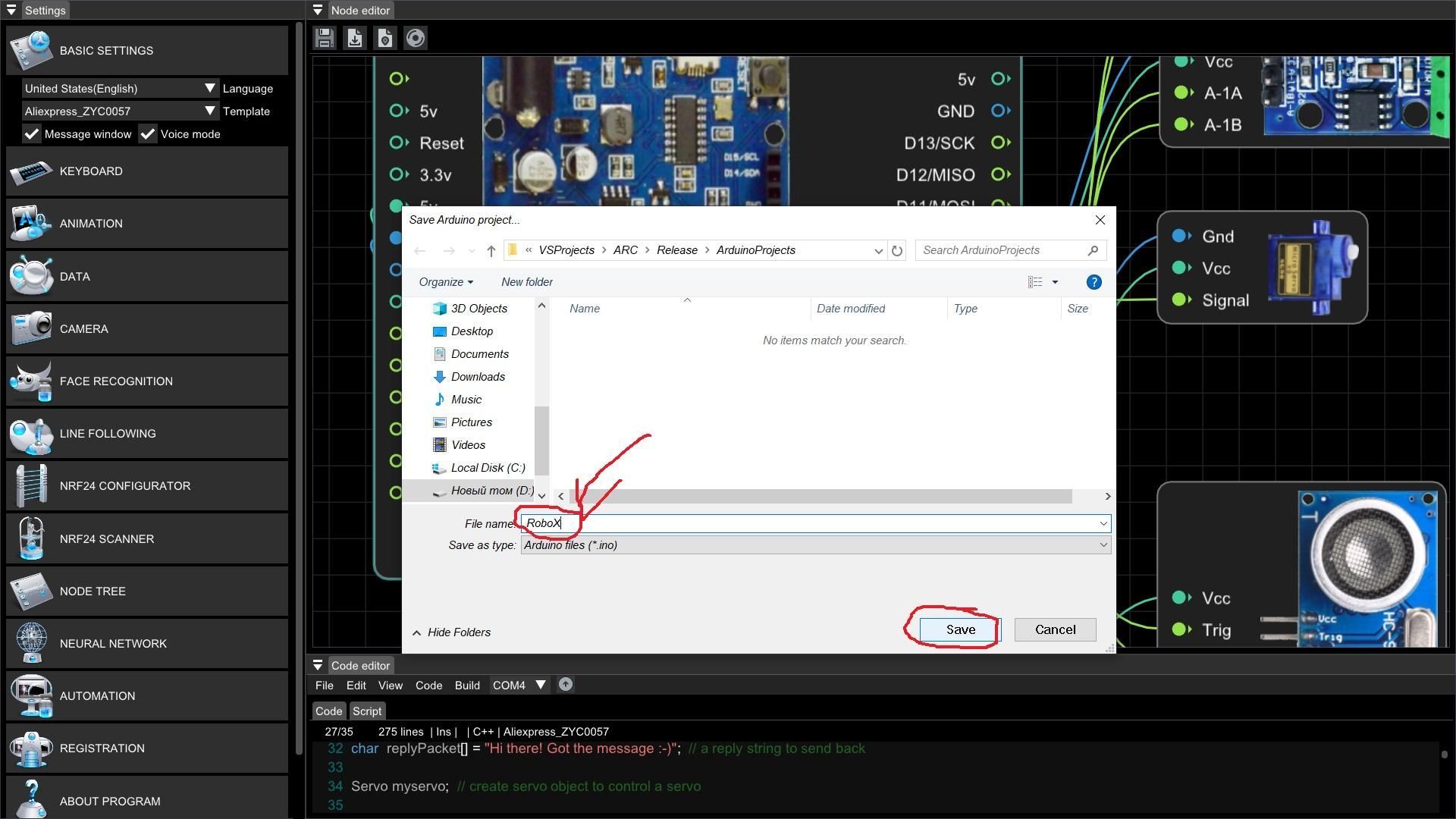
Task: Save the node project via floppy disk icon
Action: [x=324, y=37]
